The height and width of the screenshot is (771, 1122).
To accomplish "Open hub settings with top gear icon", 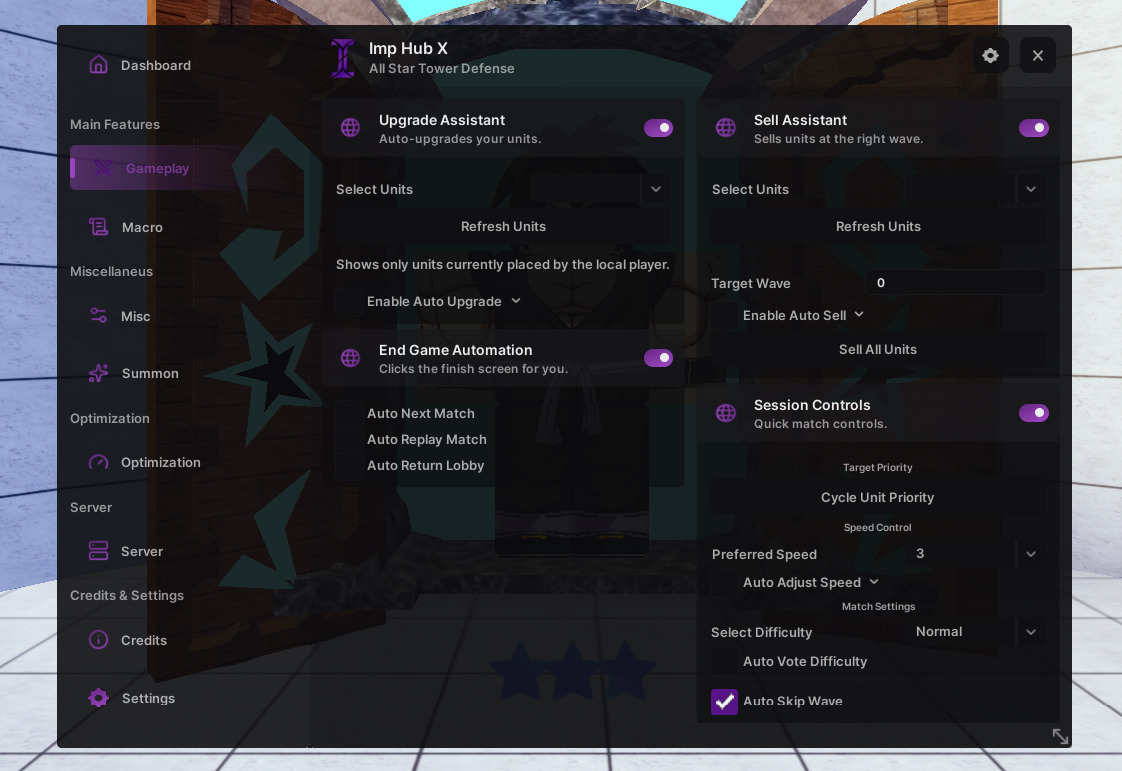I will (x=990, y=55).
